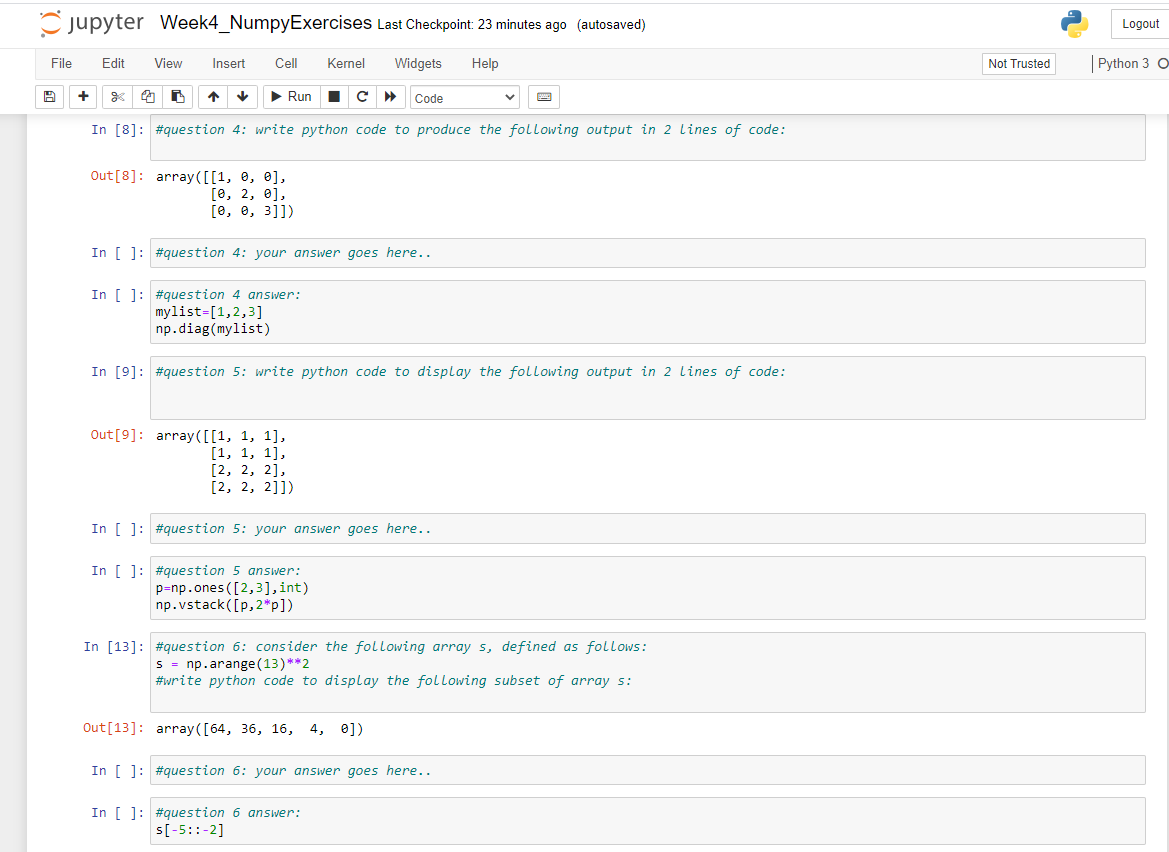1169x852 pixels.
Task: Open the Insert menu
Action: tap(228, 63)
